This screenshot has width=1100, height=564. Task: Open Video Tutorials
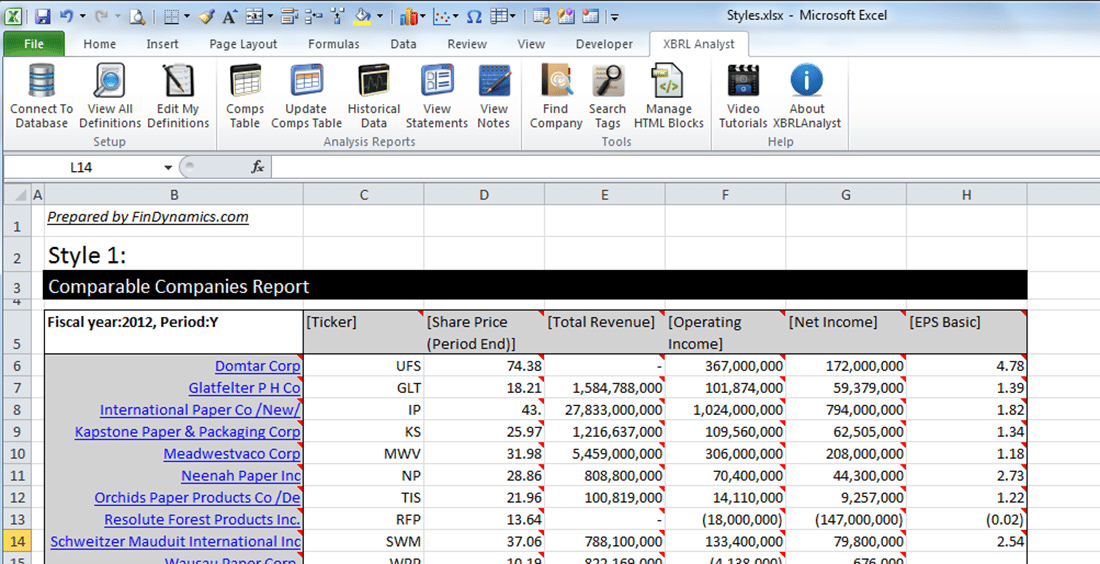click(x=743, y=81)
